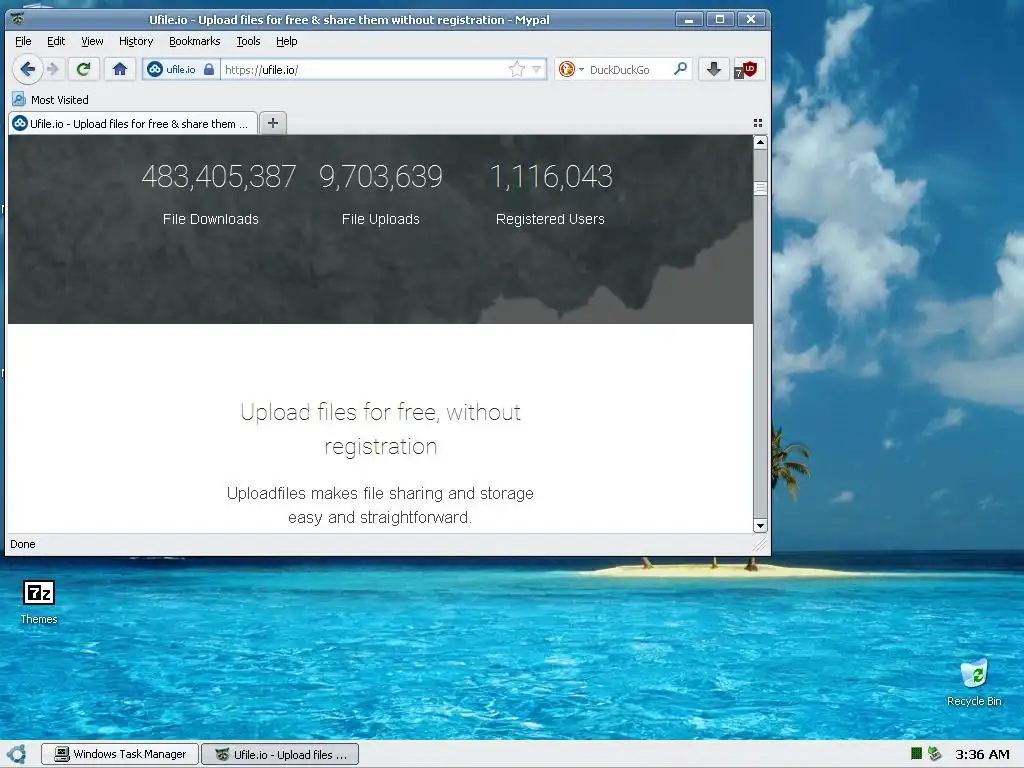Click the forward navigation arrow
This screenshot has height=768, width=1024.
click(53, 69)
